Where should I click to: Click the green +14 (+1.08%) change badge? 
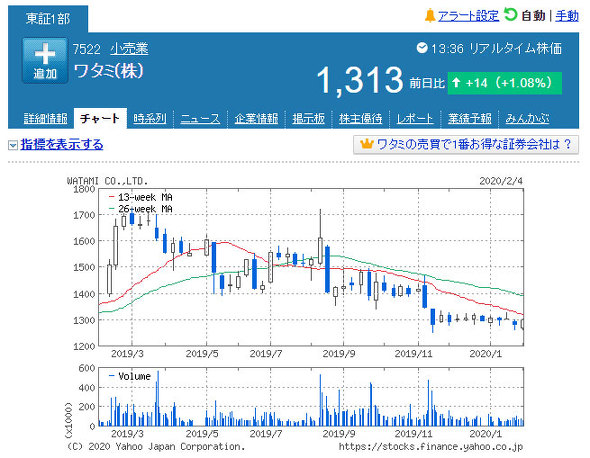[505, 83]
